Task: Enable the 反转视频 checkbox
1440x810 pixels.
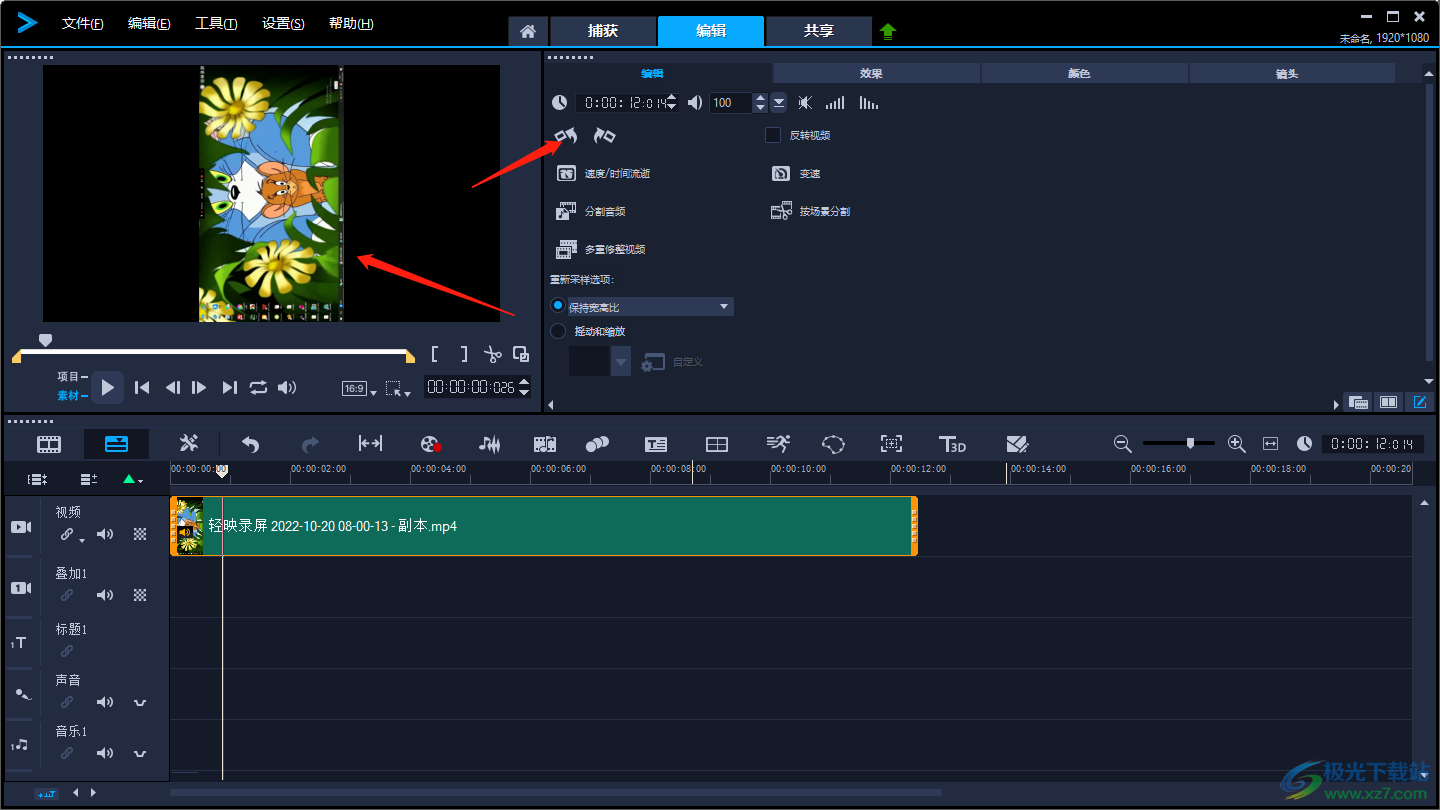Action: [773, 135]
